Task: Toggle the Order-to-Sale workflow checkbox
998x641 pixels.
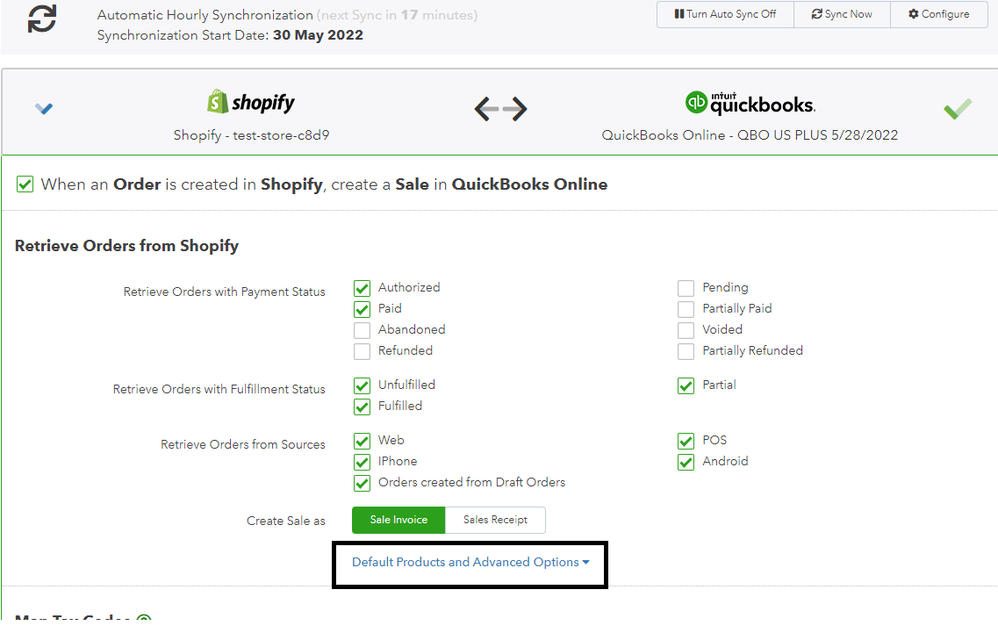Action: point(25,185)
